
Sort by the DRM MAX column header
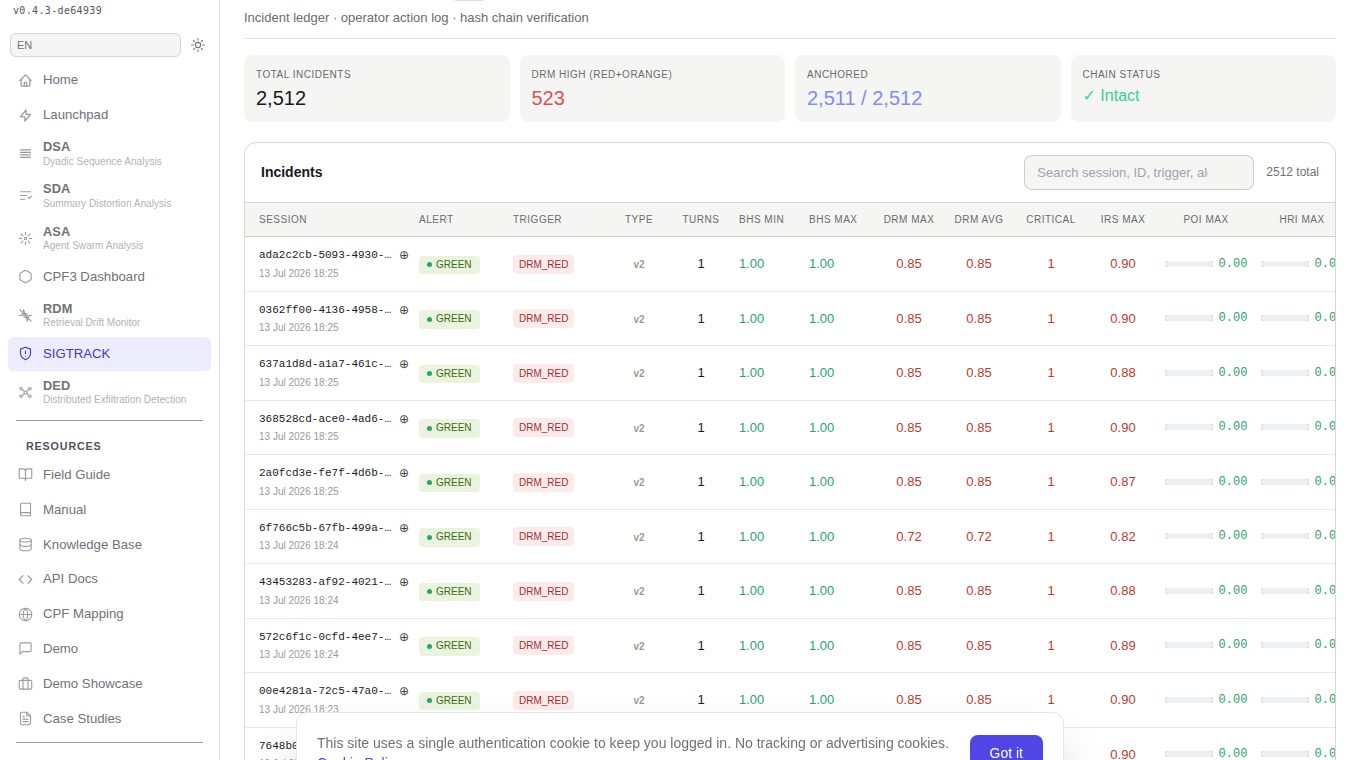[909, 219]
